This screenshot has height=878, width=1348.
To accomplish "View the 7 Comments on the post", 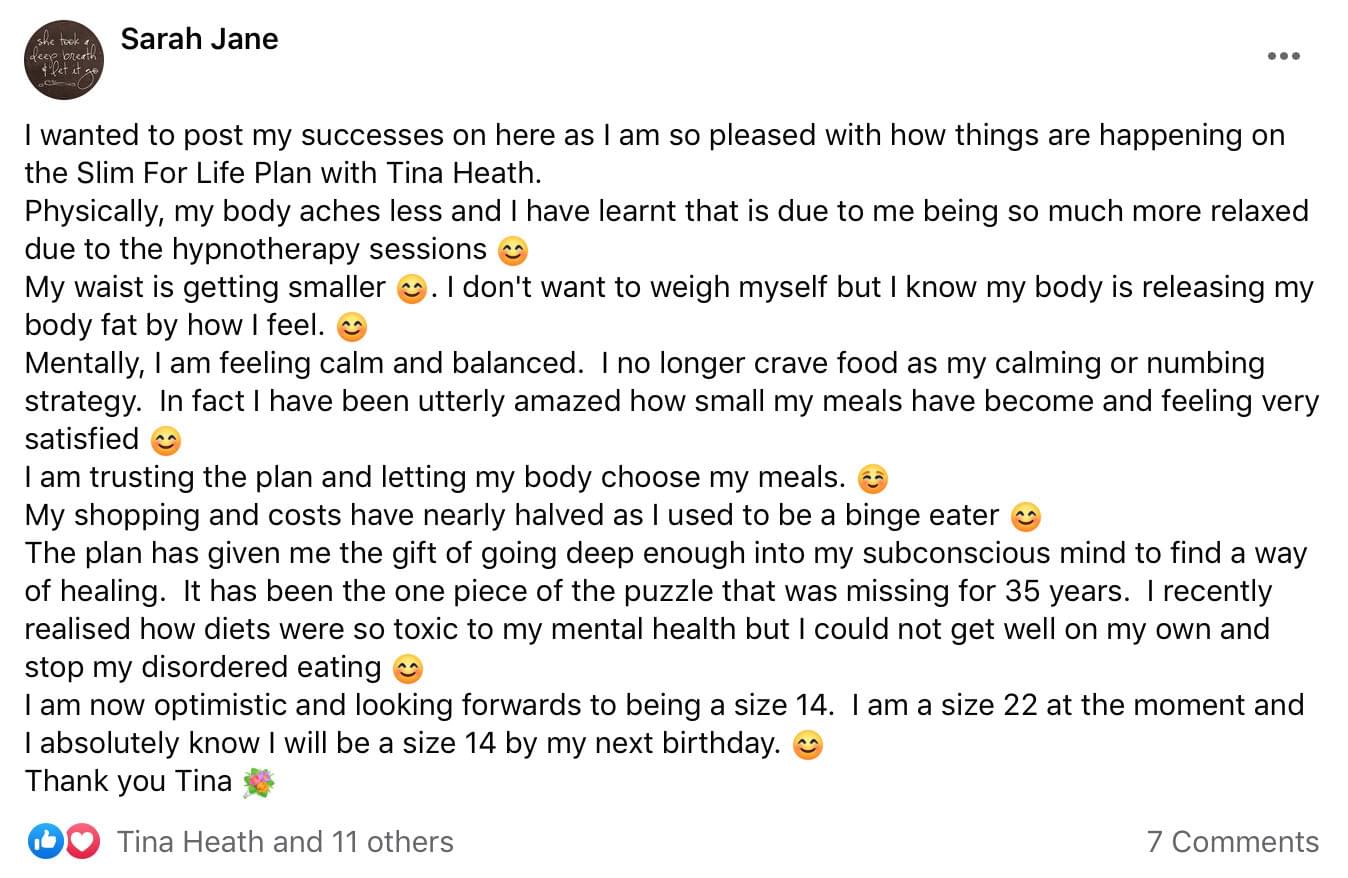I will click(x=1232, y=842).
